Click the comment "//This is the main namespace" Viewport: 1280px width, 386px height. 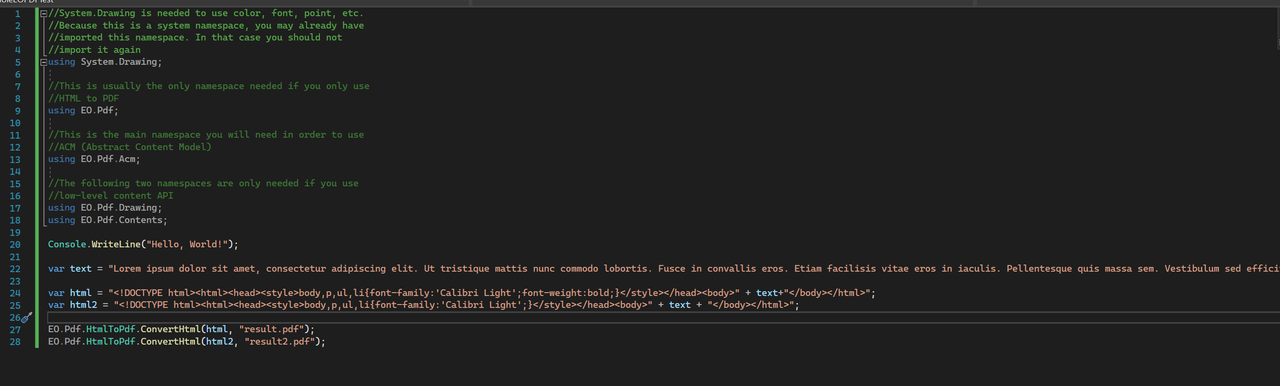[x=206, y=135]
